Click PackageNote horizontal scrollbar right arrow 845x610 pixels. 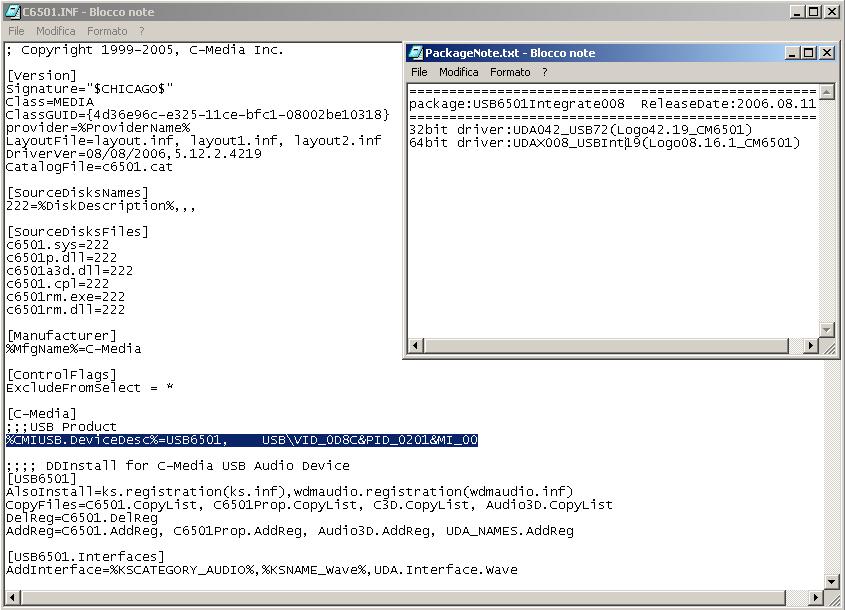[811, 345]
